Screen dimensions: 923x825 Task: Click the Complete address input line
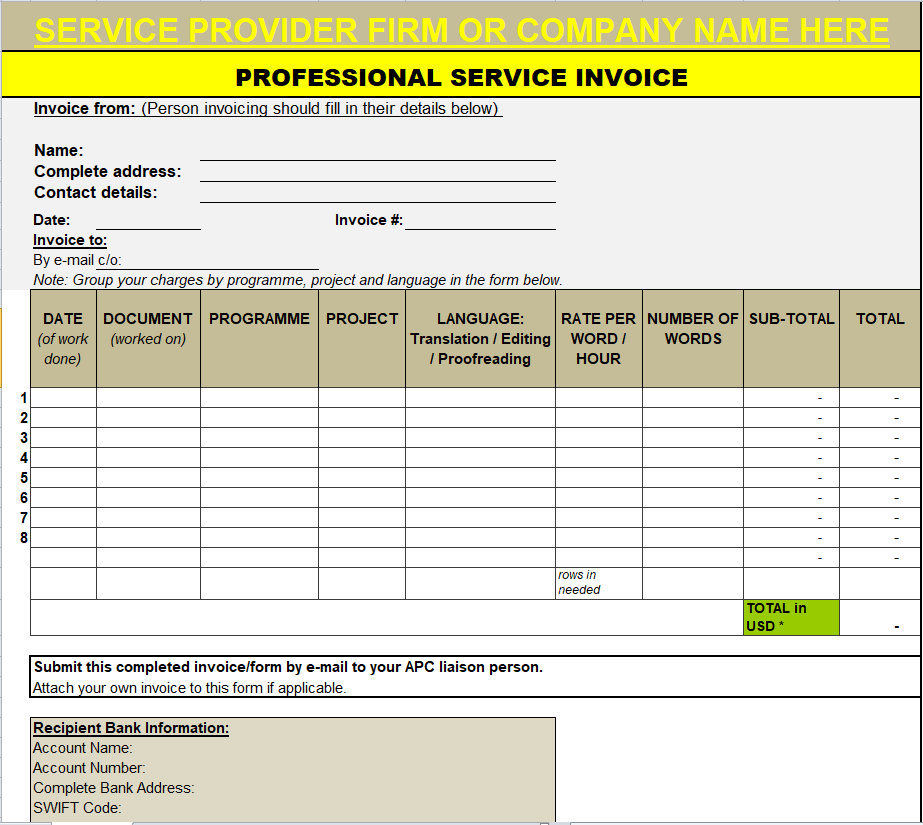377,172
